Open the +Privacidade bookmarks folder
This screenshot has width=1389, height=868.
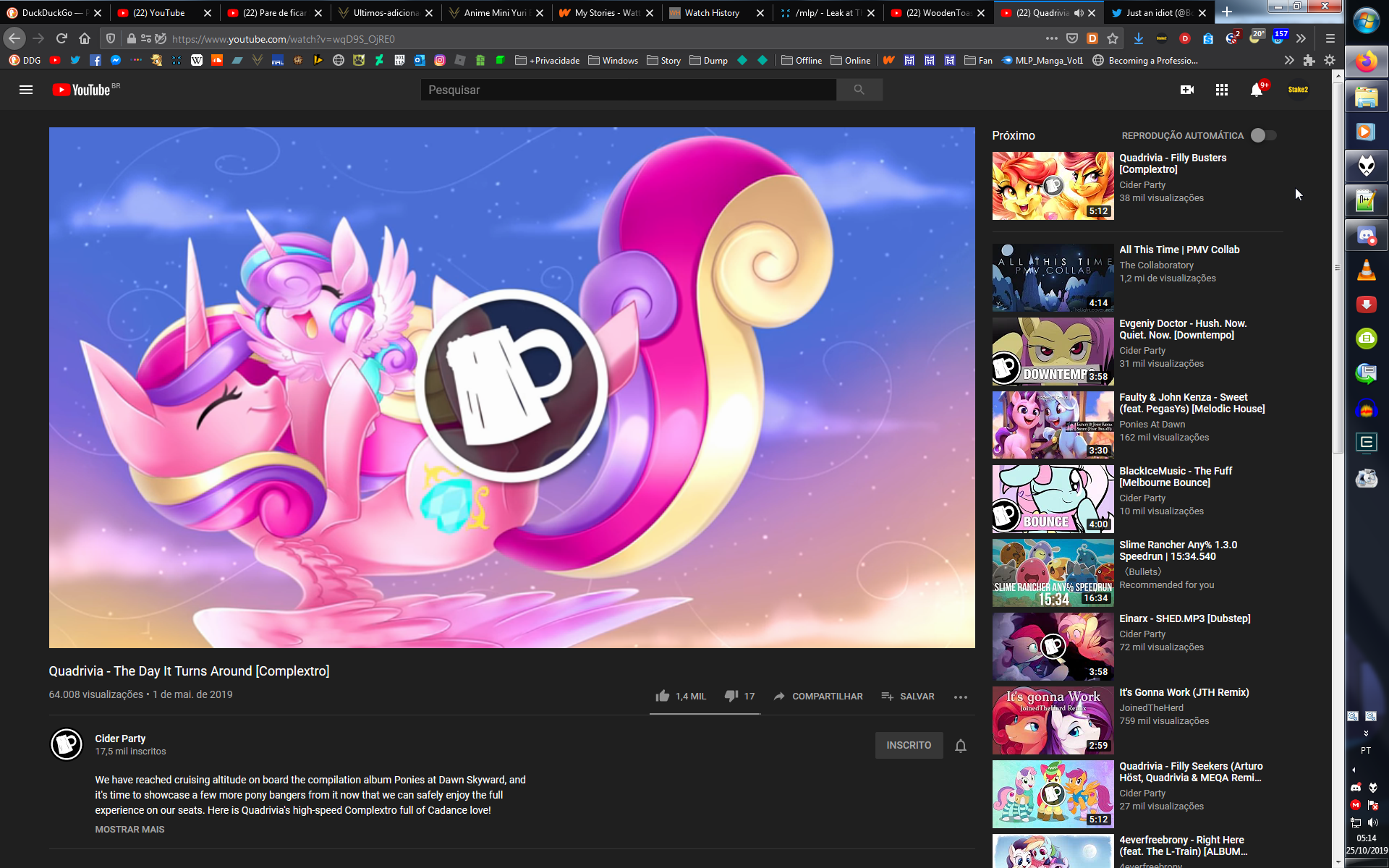(x=548, y=61)
